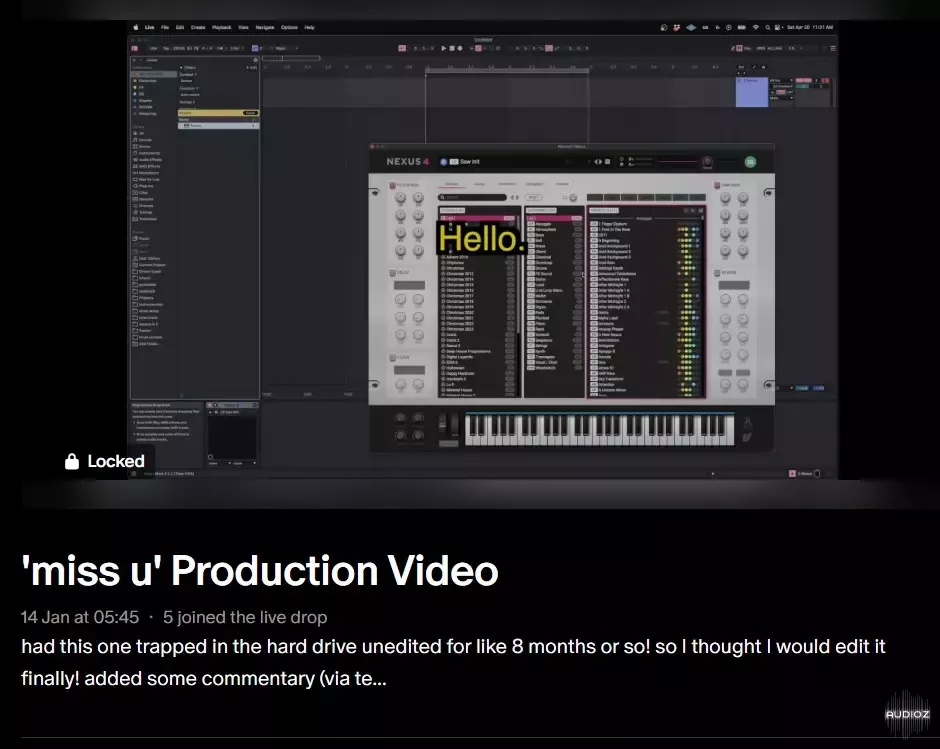Click the Link button in Live toolbar

point(153,49)
